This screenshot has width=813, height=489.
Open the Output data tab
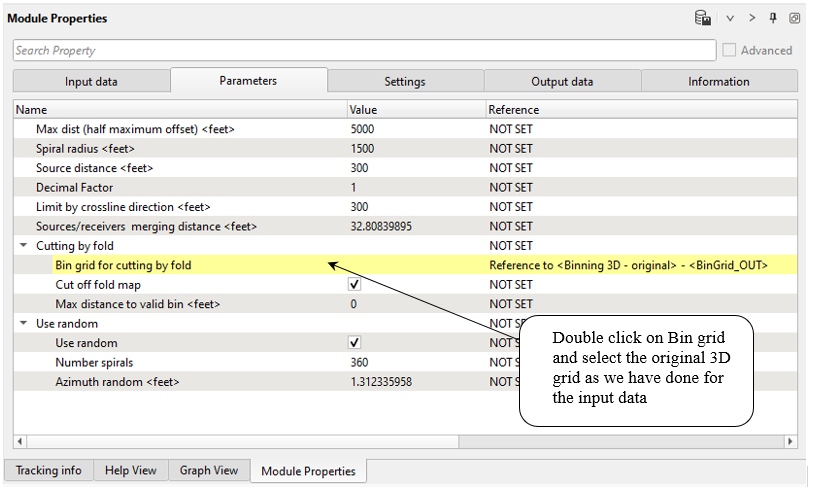coord(562,82)
